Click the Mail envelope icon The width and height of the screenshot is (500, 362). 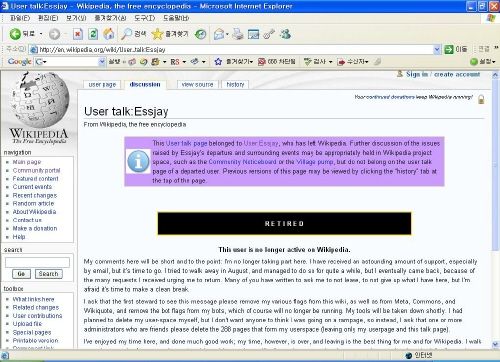[219, 34]
